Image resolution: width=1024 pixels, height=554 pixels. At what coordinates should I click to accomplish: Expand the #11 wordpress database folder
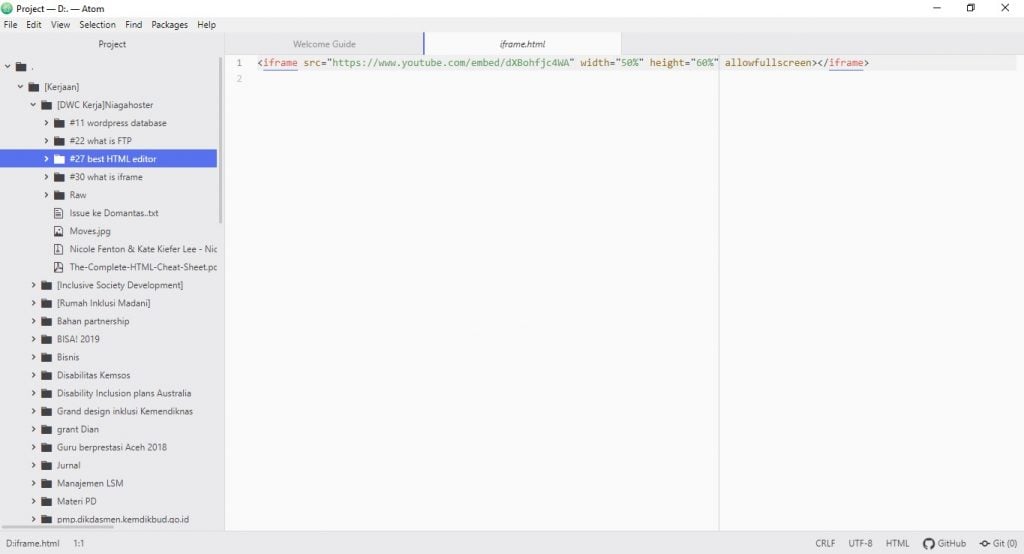pyautogui.click(x=46, y=123)
